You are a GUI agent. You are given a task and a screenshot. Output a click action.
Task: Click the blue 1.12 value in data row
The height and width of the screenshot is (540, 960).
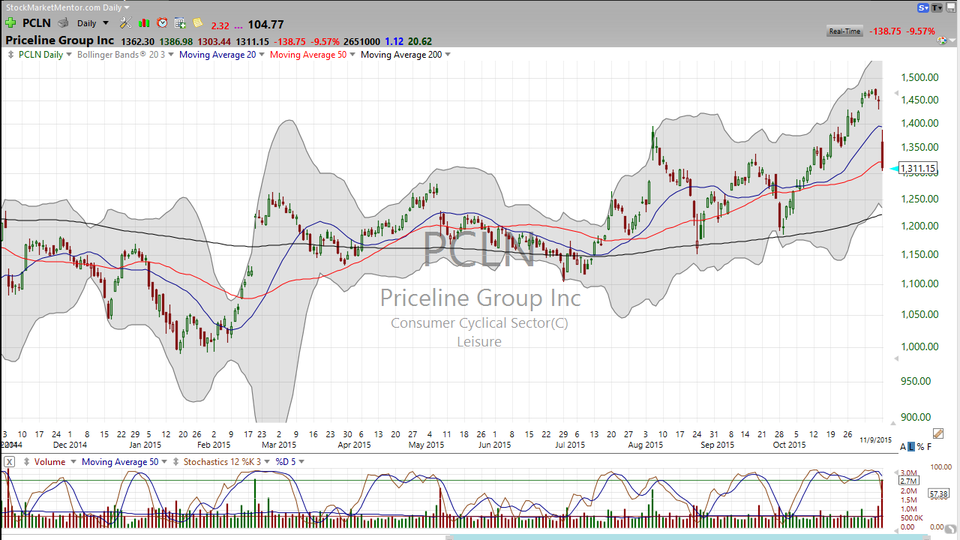(394, 42)
